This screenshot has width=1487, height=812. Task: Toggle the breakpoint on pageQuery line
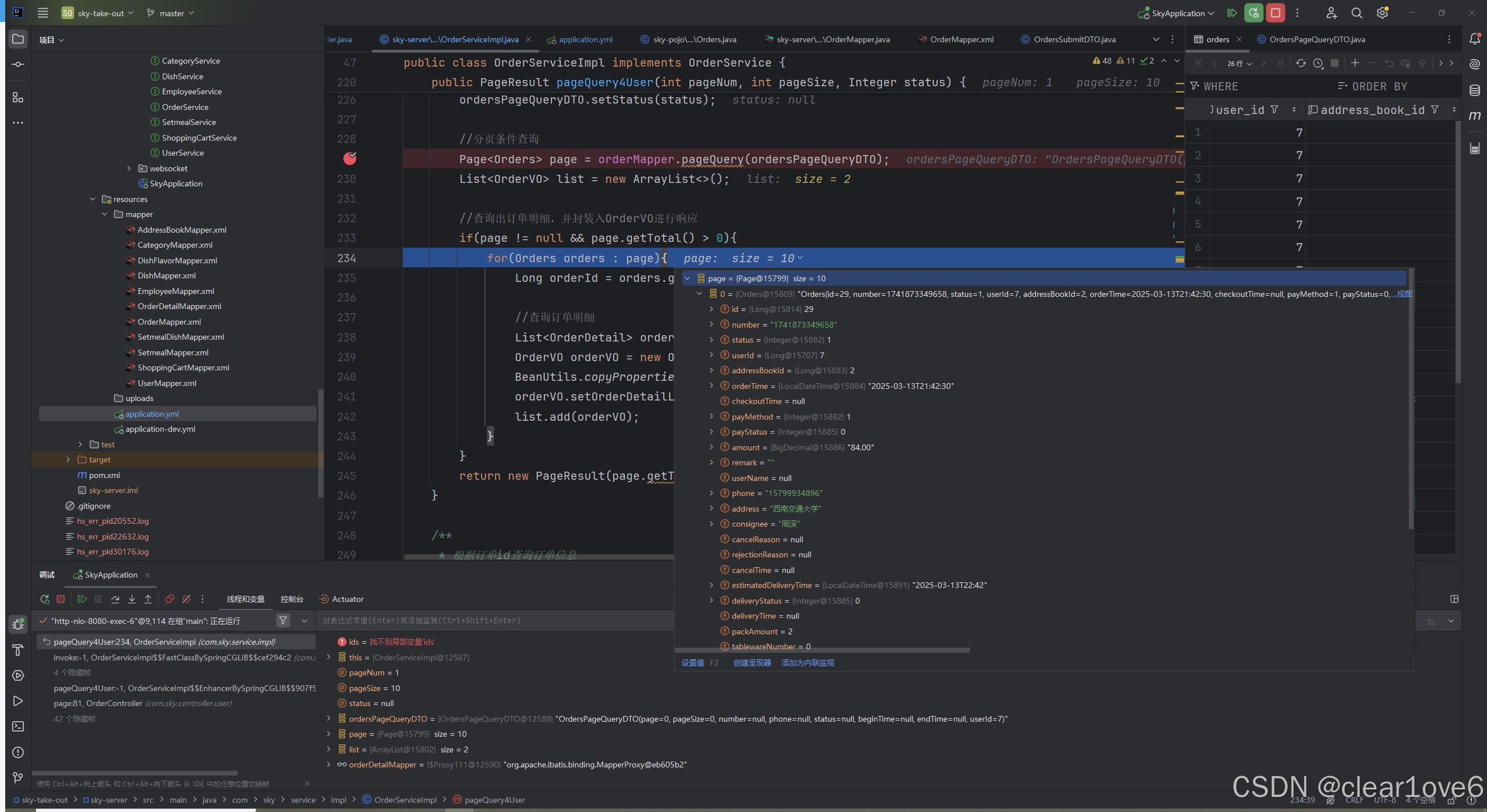coord(350,159)
